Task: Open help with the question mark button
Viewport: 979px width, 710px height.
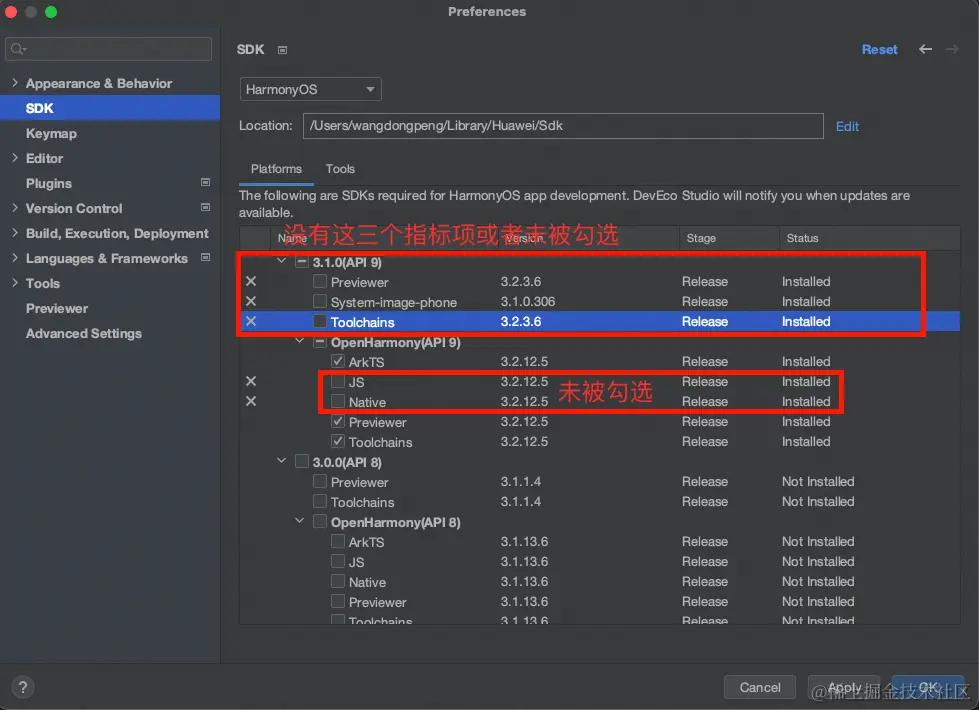Action: pyautogui.click(x=23, y=687)
